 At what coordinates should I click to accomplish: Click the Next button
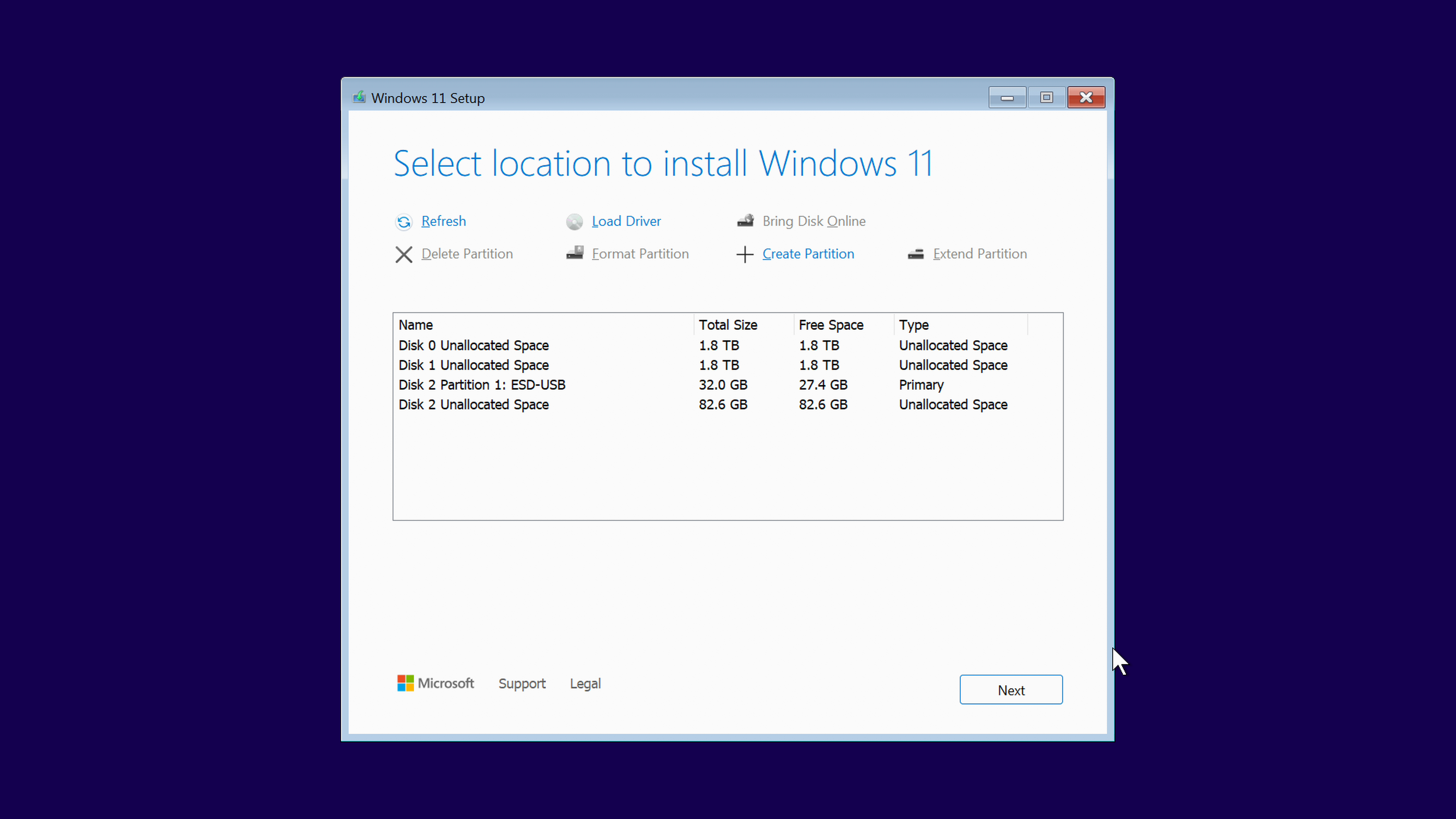pos(1010,690)
